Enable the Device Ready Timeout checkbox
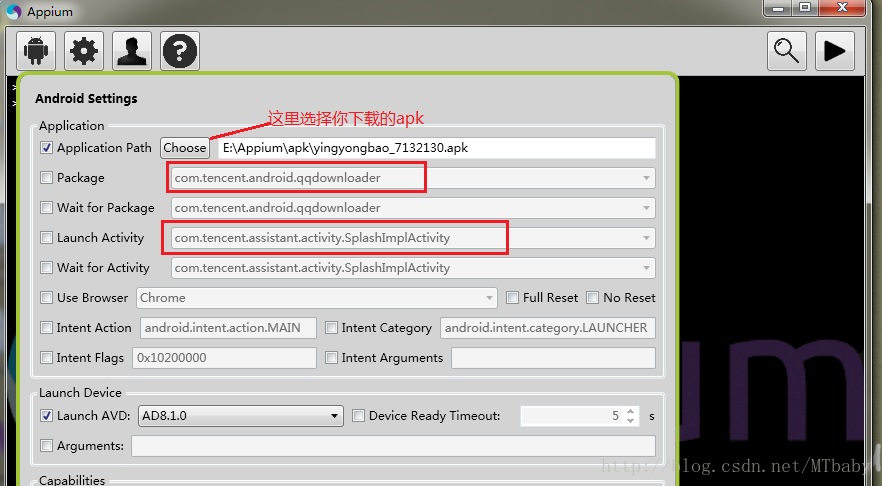The image size is (882, 486). (358, 416)
